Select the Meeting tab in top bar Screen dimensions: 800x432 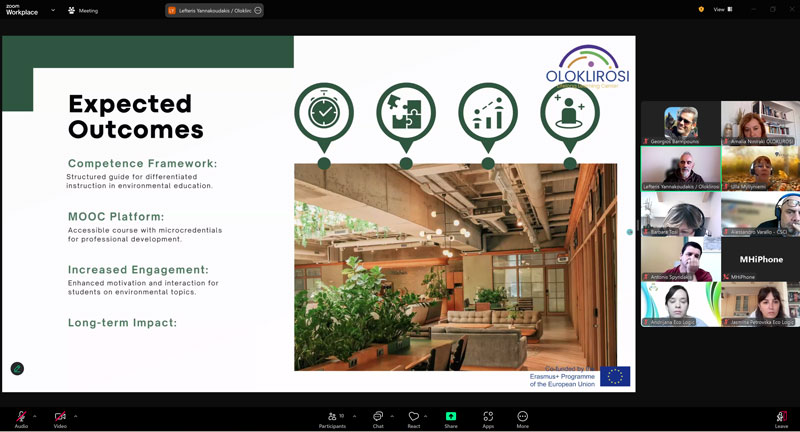coord(83,10)
